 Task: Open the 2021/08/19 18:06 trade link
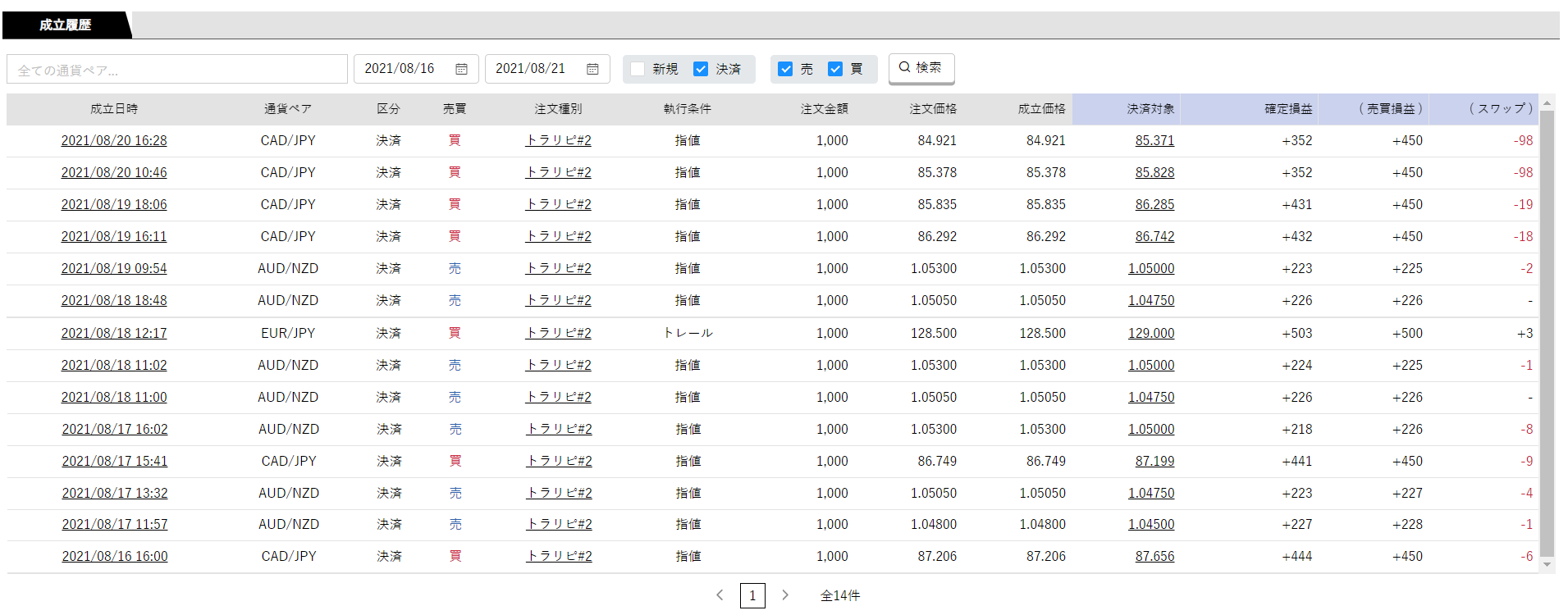point(114,204)
